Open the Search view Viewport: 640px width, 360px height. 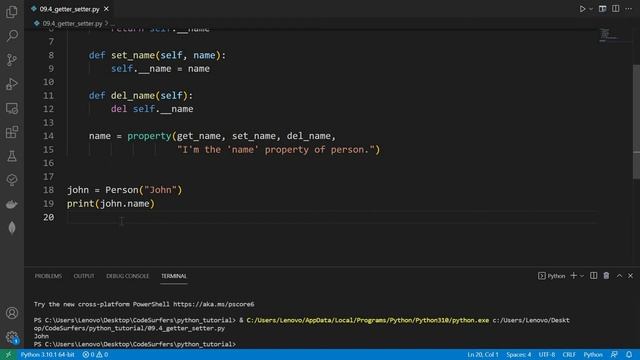[x=12, y=36]
